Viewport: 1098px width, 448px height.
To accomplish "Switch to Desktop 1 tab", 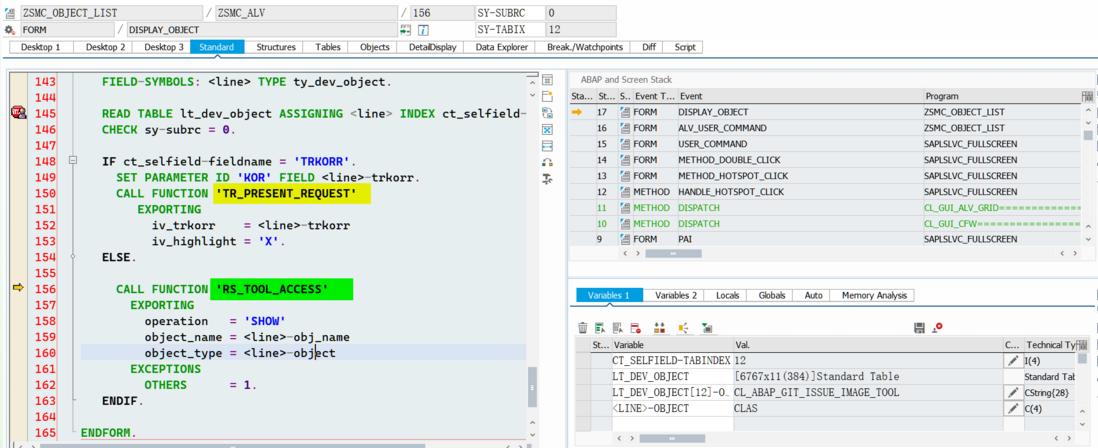I will coord(41,47).
